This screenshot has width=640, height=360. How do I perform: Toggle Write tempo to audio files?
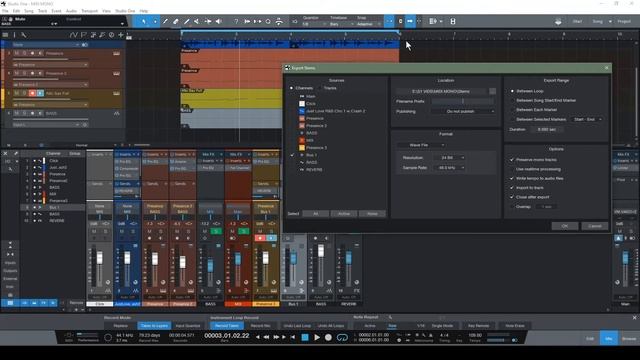512,178
